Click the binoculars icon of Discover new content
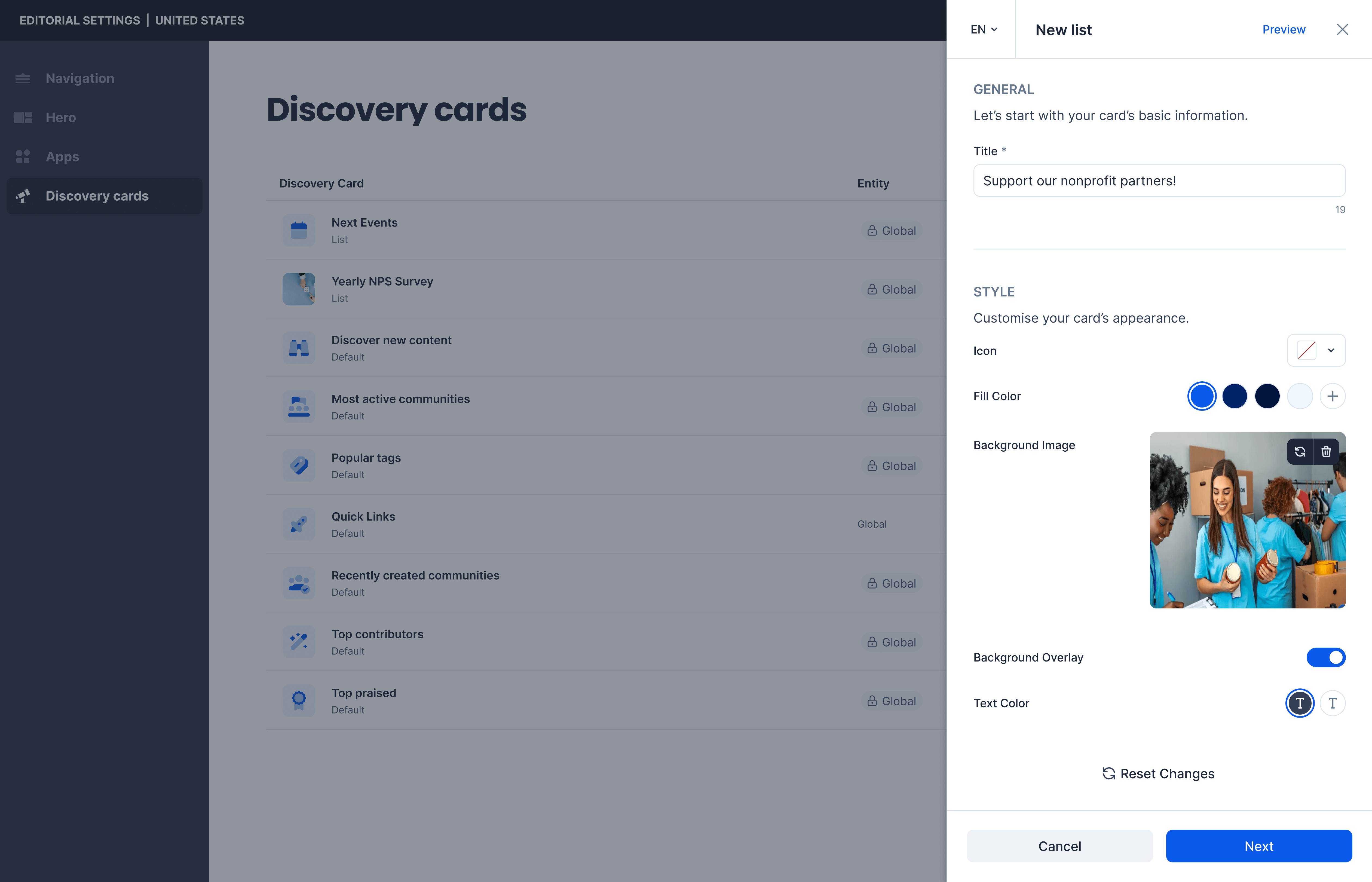Screen dimensions: 1372x882 [x=299, y=348]
